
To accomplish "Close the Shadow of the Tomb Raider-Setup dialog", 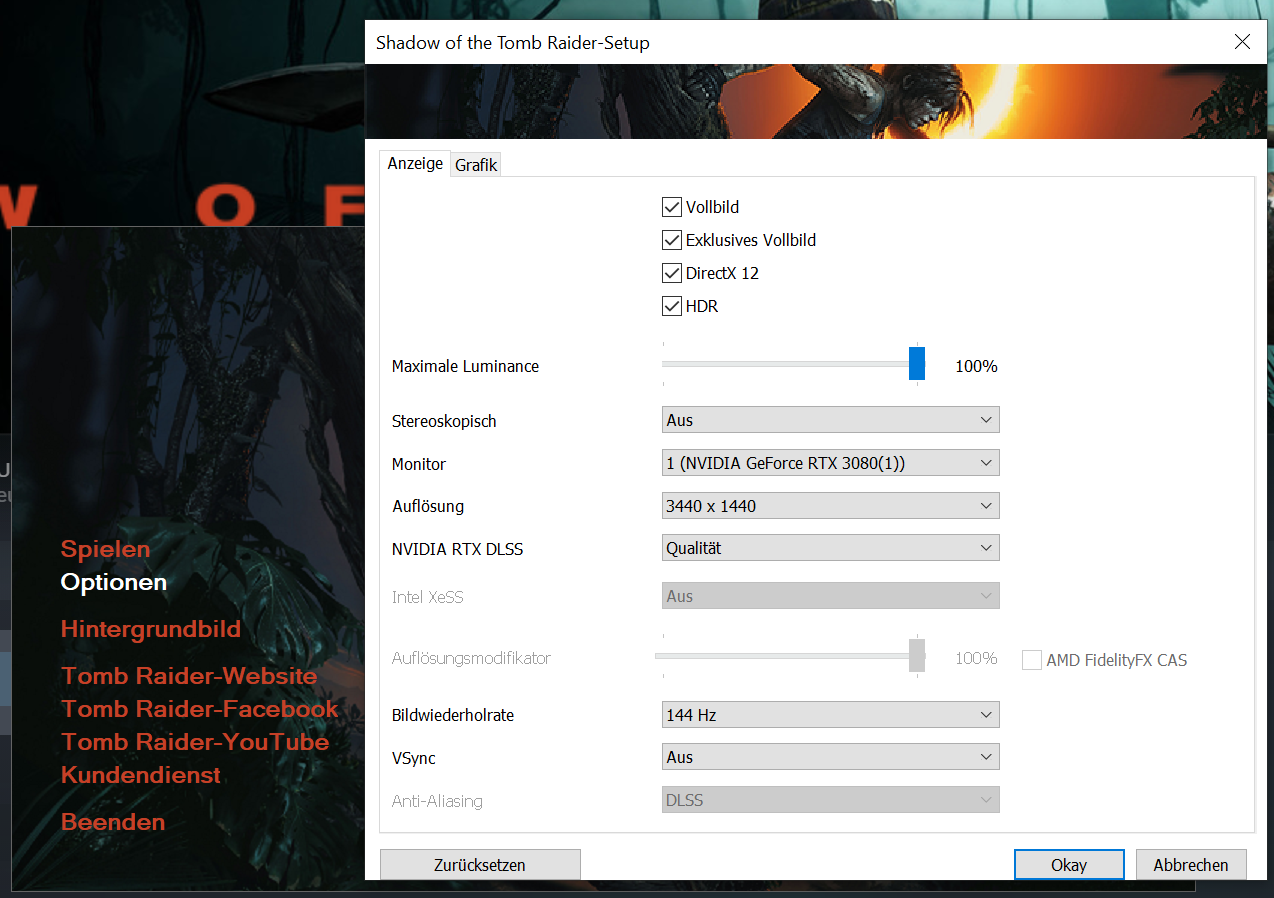I will click(1242, 42).
